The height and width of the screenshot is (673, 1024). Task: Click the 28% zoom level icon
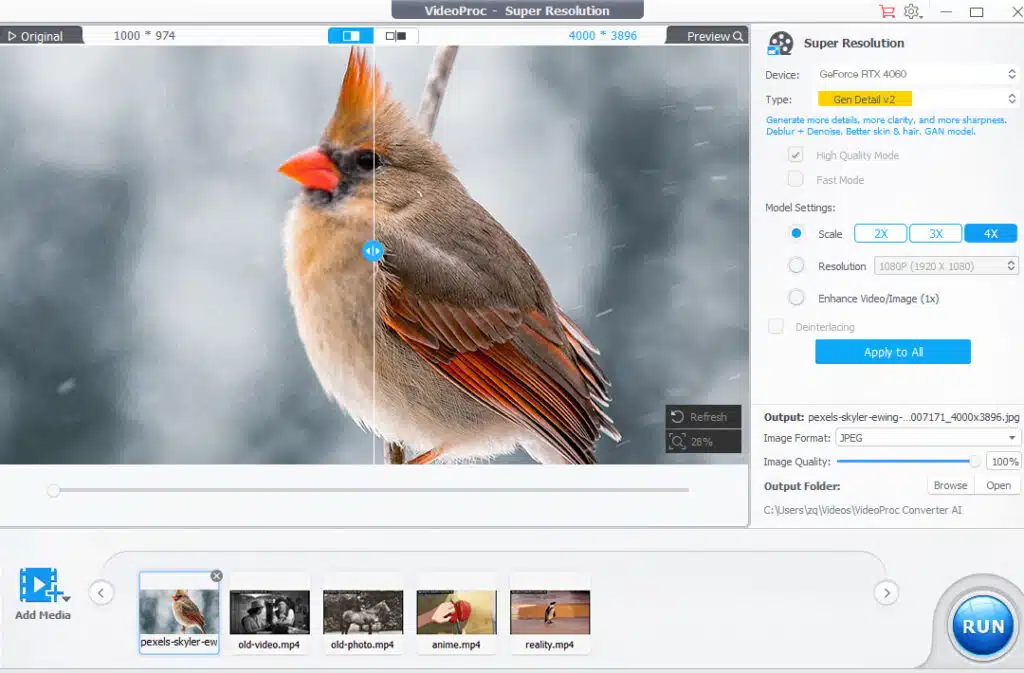(x=675, y=440)
